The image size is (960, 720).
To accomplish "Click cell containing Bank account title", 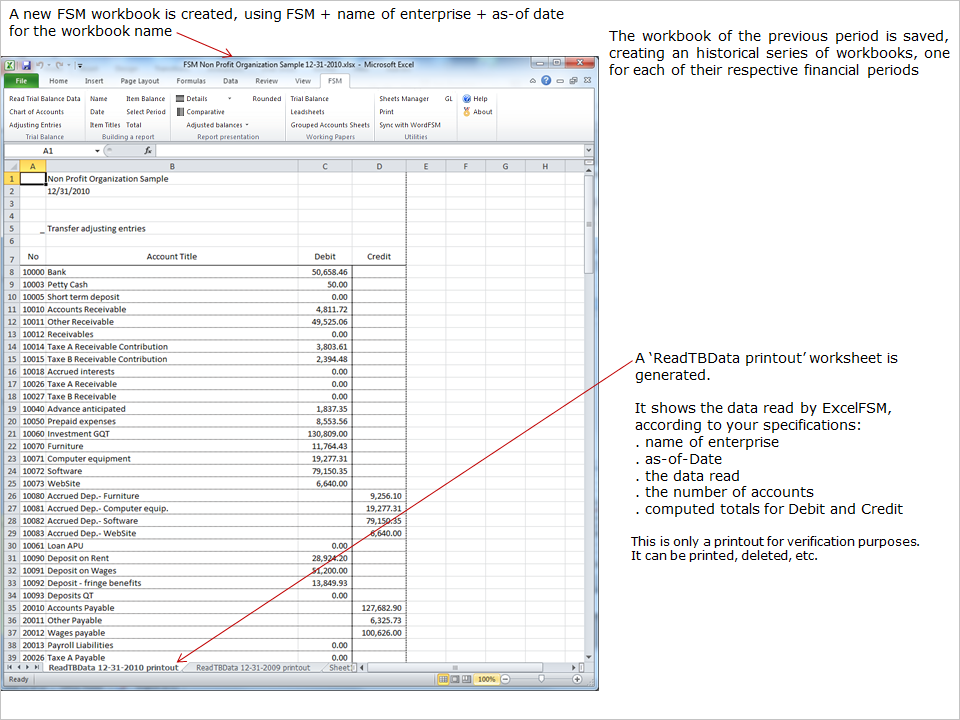I will (x=171, y=272).
